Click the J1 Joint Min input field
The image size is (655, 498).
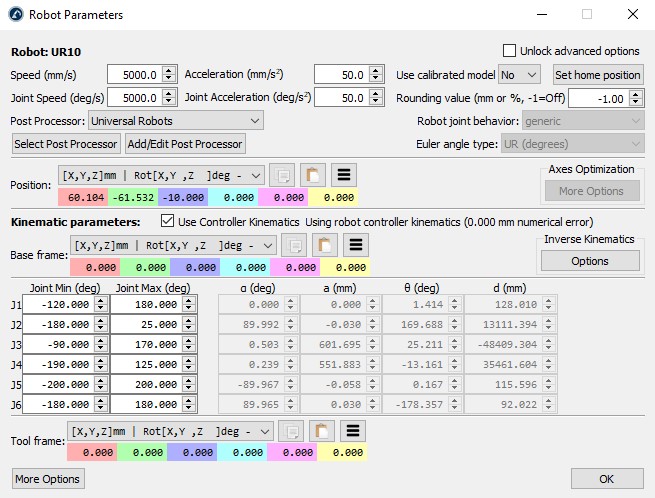click(x=57, y=304)
